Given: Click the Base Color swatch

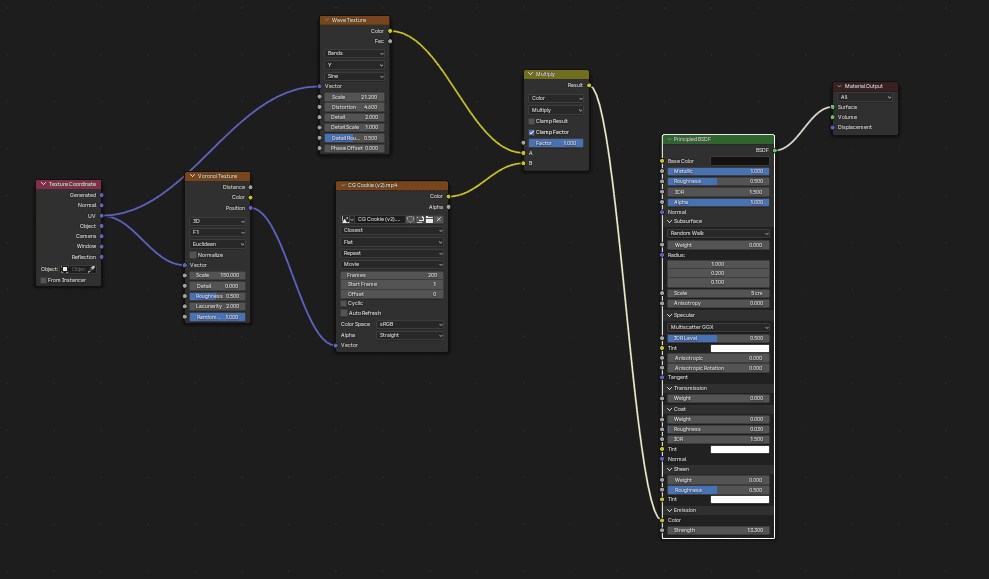Looking at the screenshot, I should click(739, 161).
